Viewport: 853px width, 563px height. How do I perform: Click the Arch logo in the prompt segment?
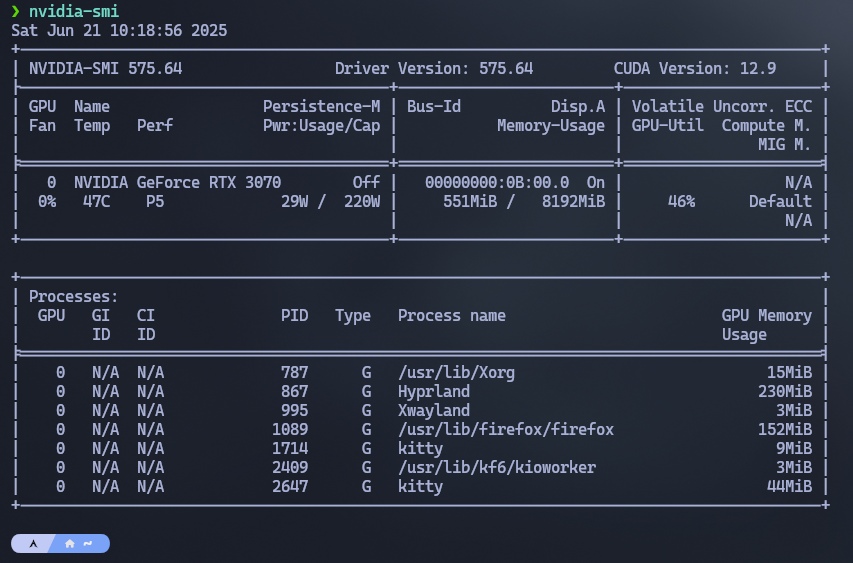pos(33,543)
